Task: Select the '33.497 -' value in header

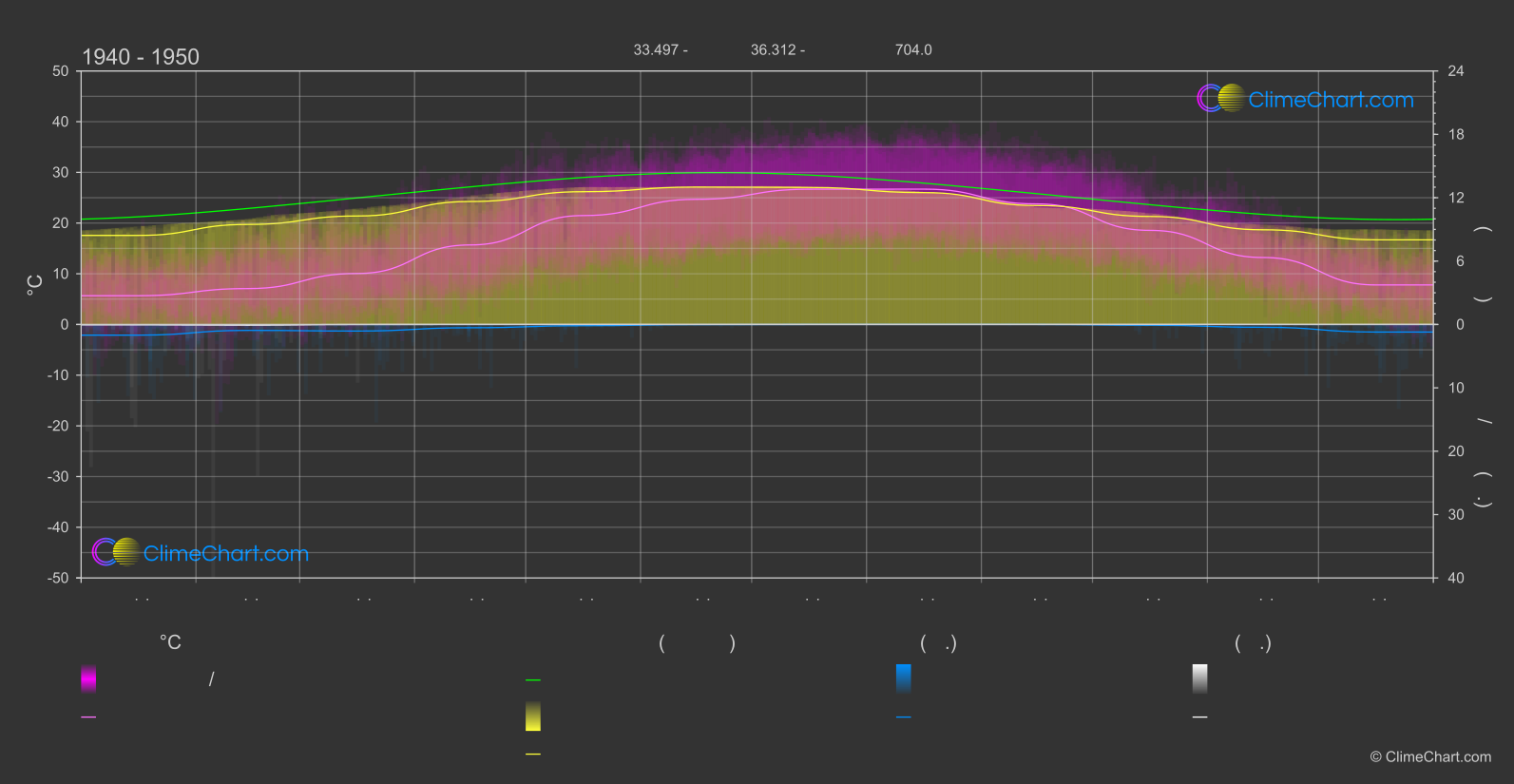Action: click(661, 49)
